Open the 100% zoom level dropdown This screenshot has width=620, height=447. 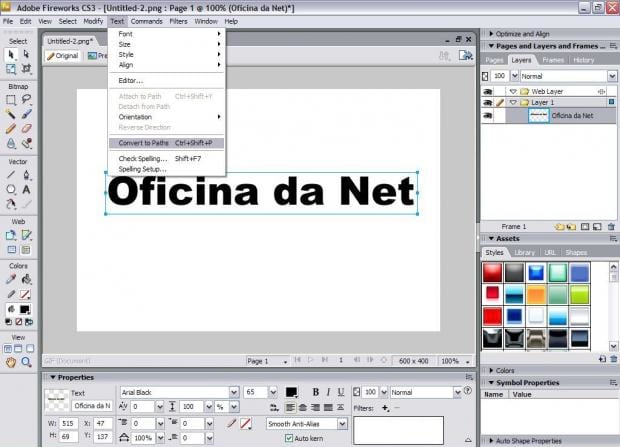click(x=468, y=362)
